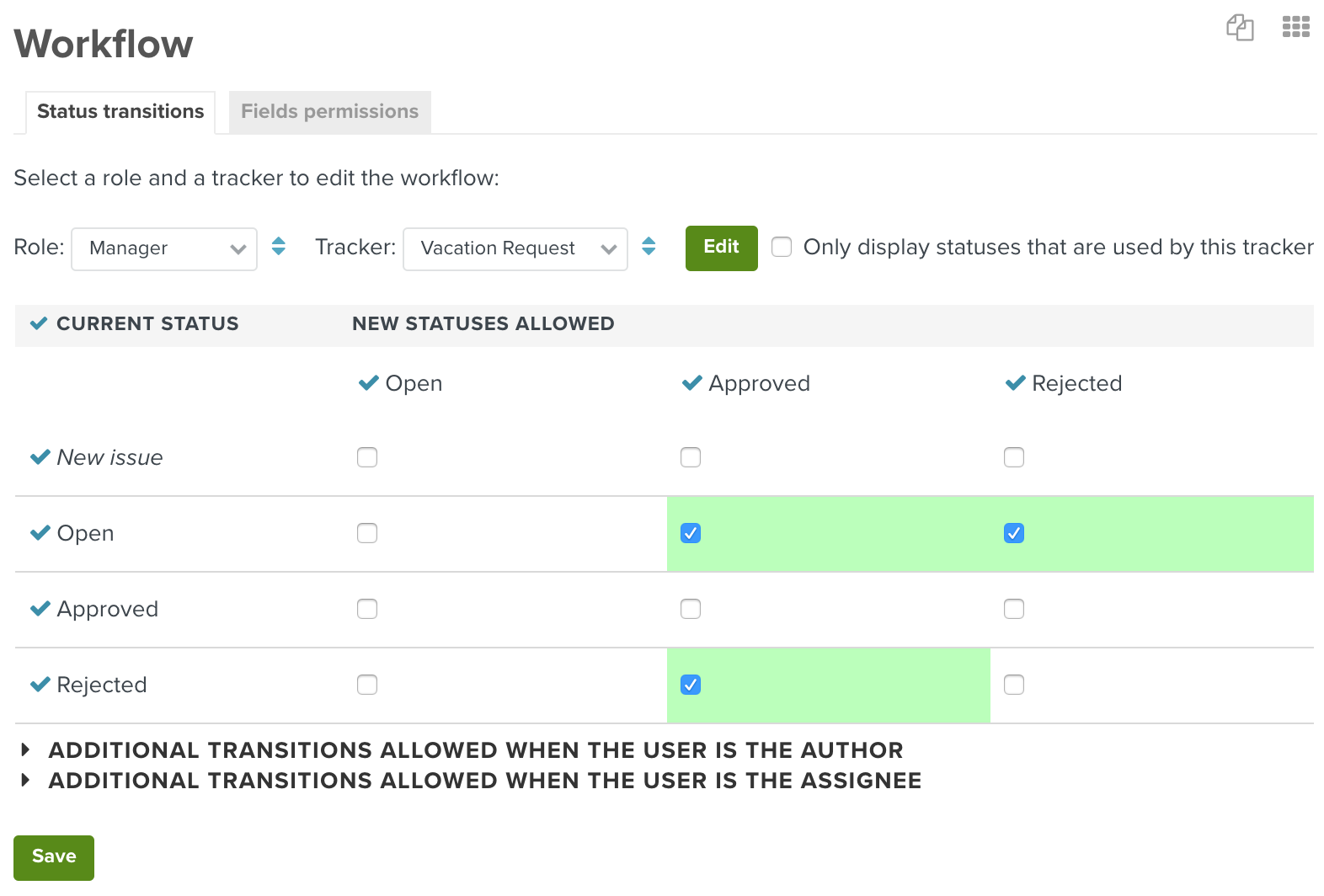Toggle multi-select arrows beside Tracker dropdown
1324x896 pixels.
(x=649, y=247)
